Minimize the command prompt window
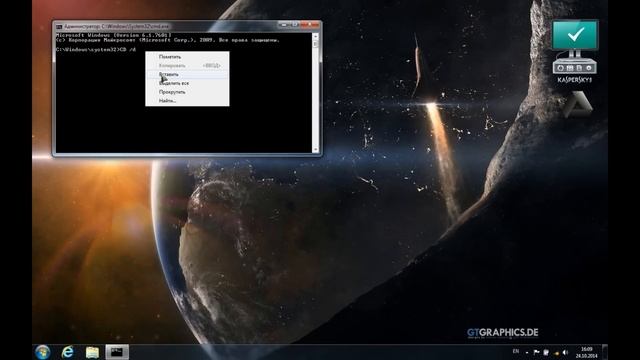The height and width of the screenshot is (360, 640). [284, 25]
